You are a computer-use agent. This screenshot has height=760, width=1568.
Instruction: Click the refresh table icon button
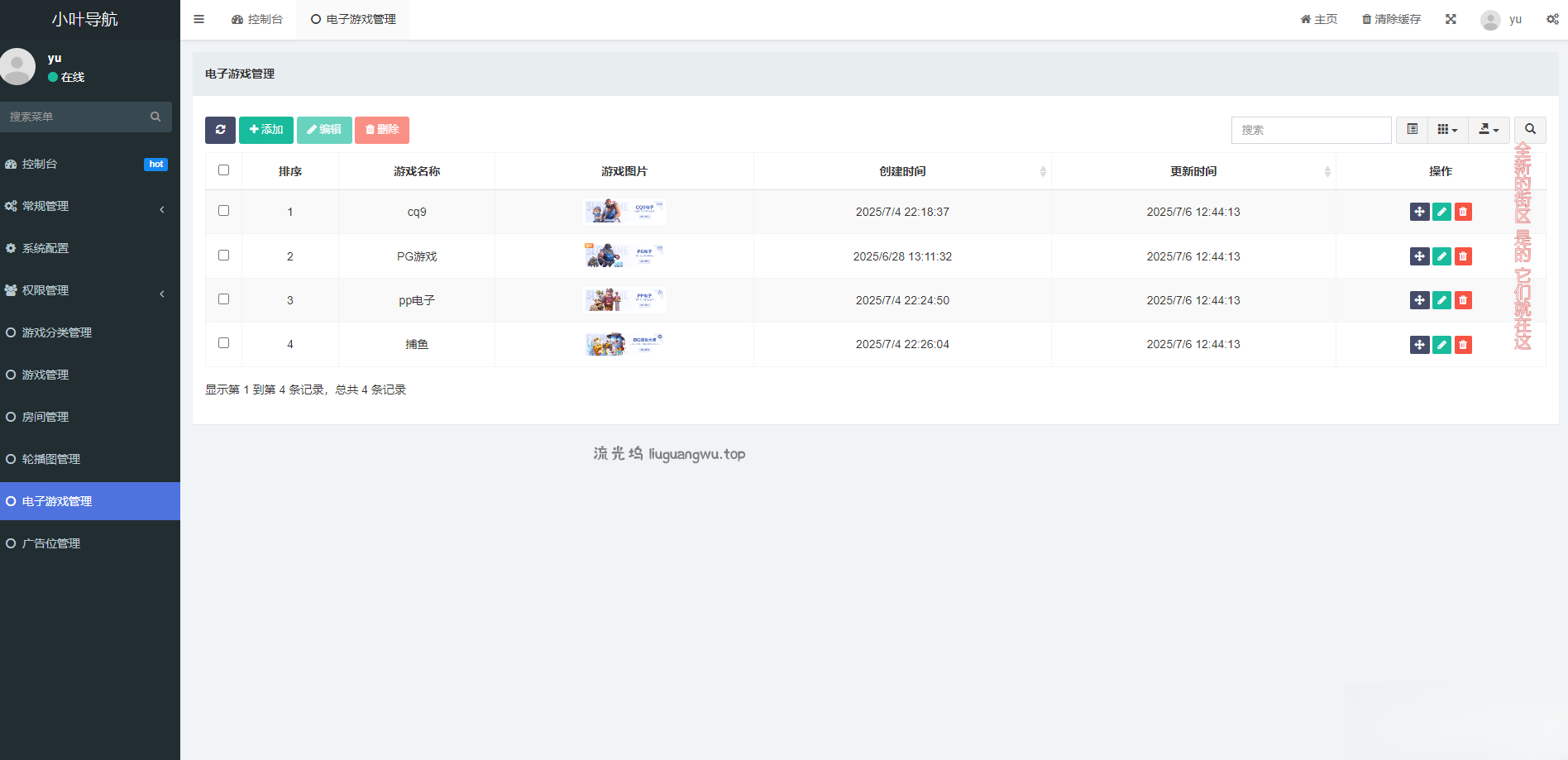coord(220,130)
